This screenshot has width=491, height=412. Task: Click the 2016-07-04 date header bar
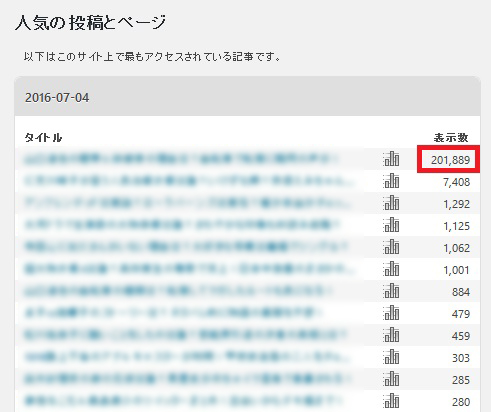(x=247, y=97)
